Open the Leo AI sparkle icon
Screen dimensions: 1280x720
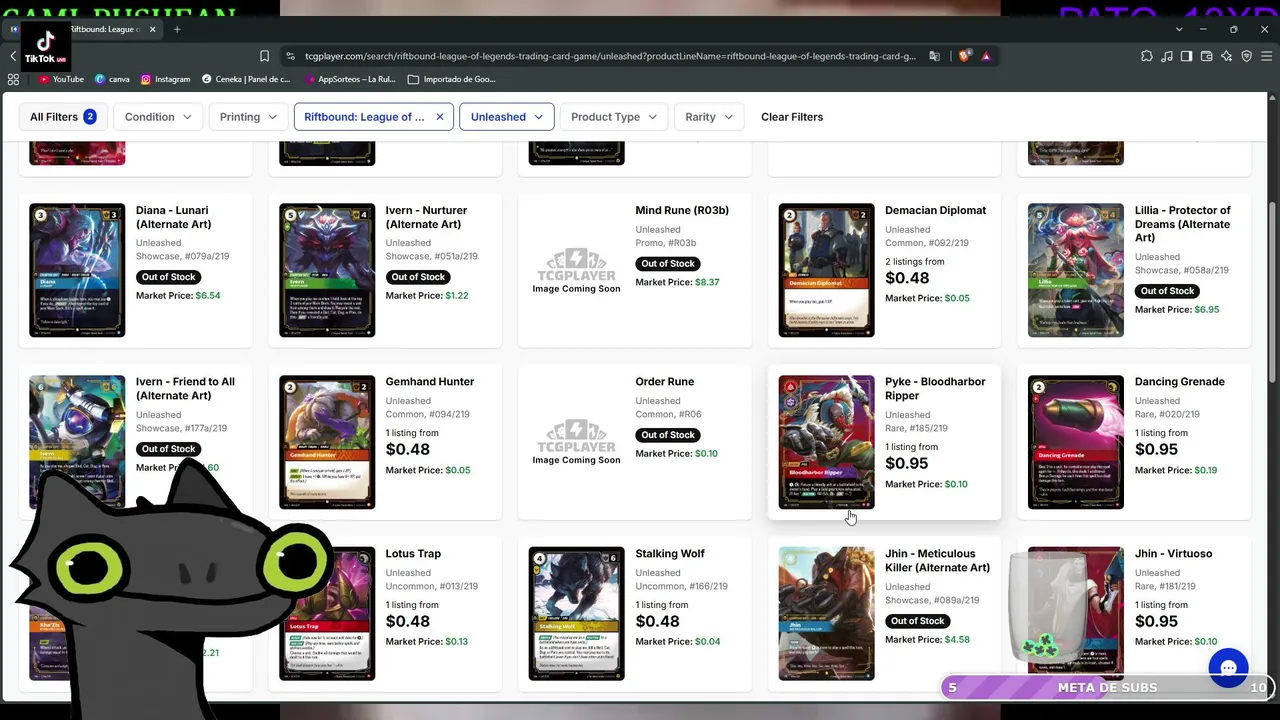(x=1227, y=56)
